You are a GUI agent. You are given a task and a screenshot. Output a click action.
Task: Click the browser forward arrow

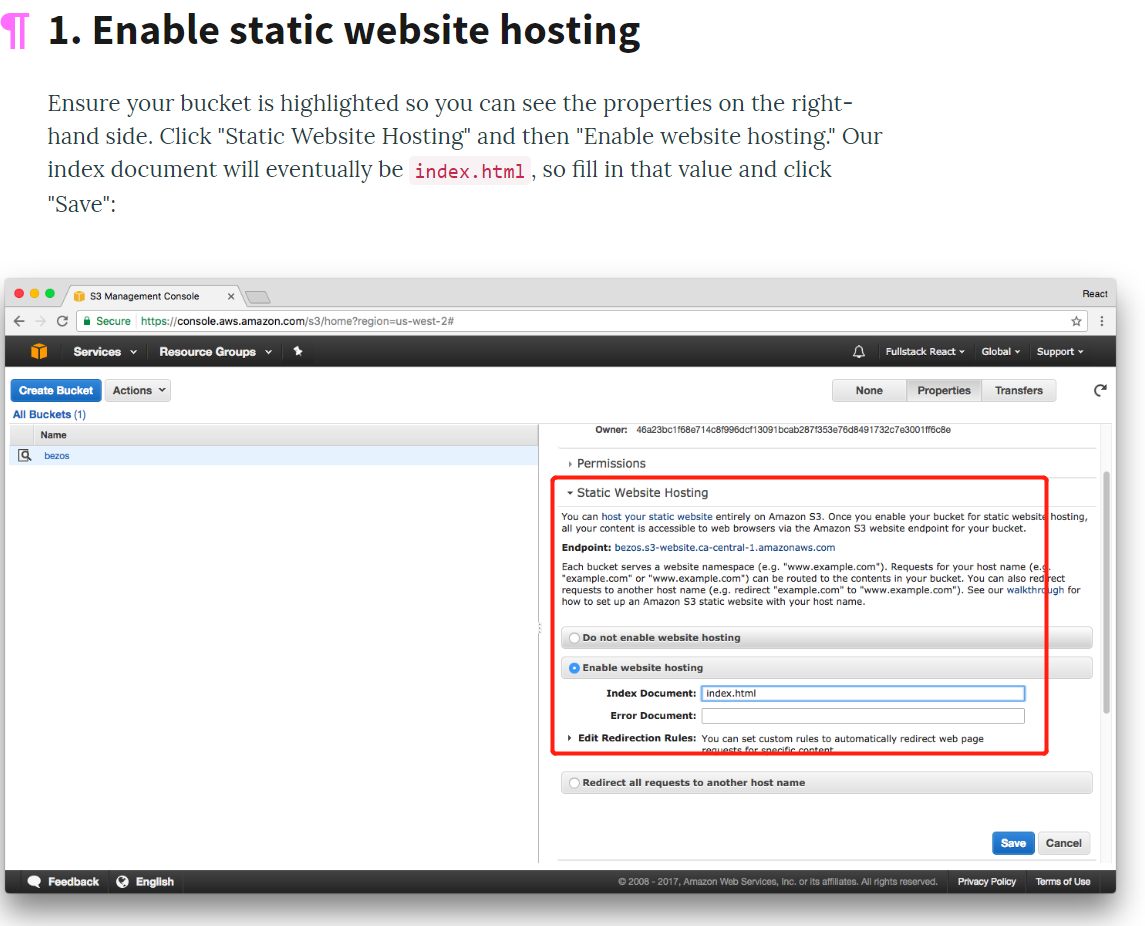pos(41,321)
